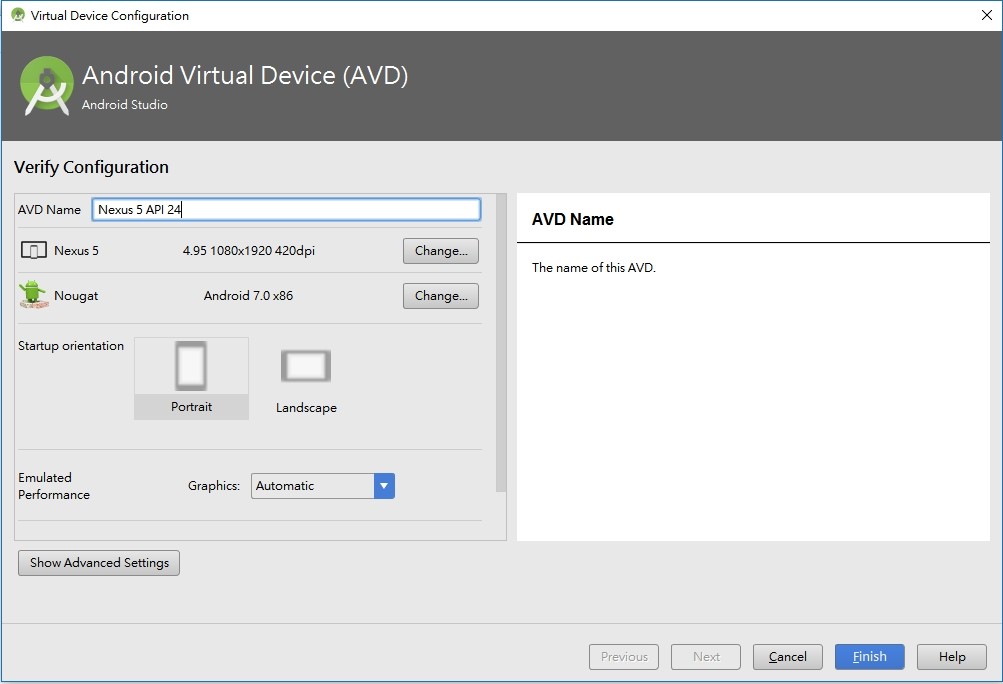Image resolution: width=1003 pixels, height=684 pixels.
Task: Click the Nexus 5 device icon
Action: (x=33, y=250)
